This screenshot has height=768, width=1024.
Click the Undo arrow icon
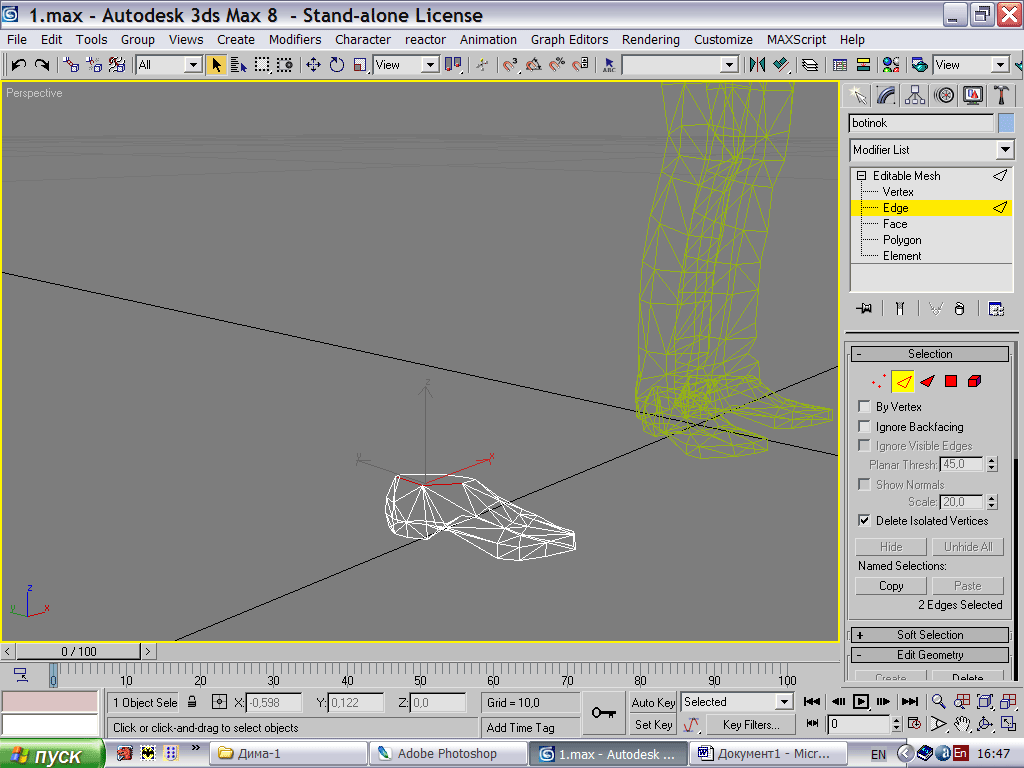[18, 65]
